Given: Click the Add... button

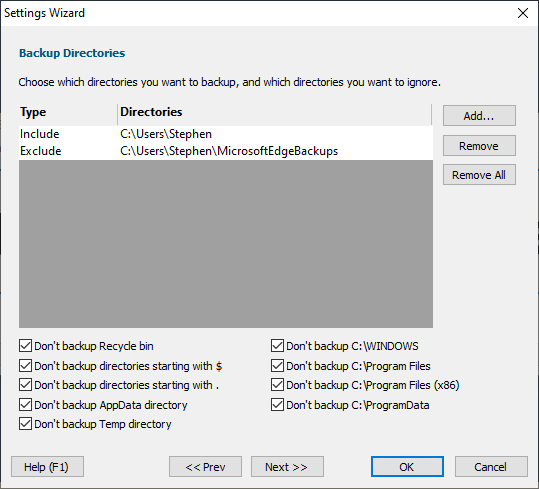Looking at the screenshot, I should pos(479,115).
